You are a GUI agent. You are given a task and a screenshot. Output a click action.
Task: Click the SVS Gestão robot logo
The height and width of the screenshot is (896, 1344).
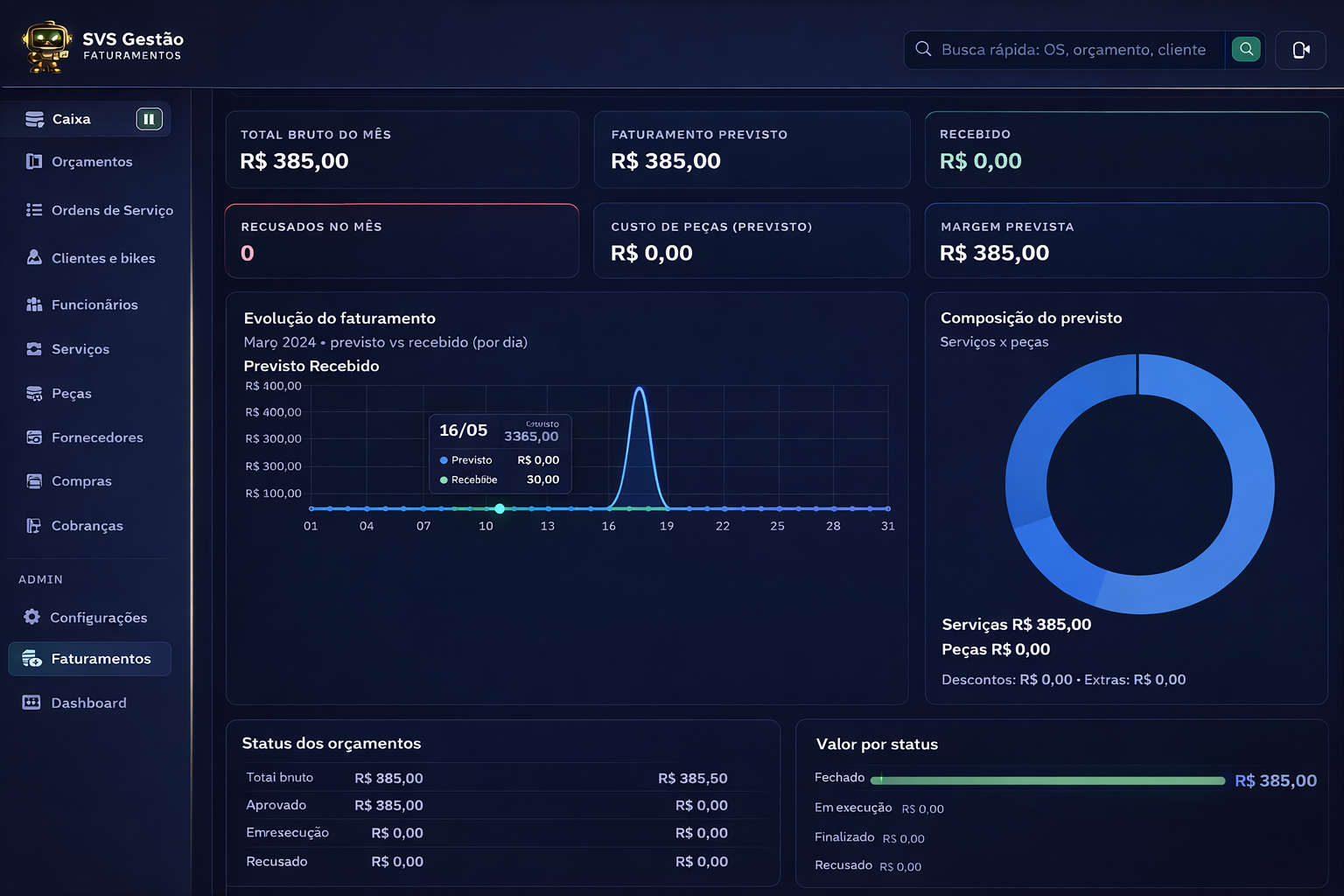tap(46, 46)
